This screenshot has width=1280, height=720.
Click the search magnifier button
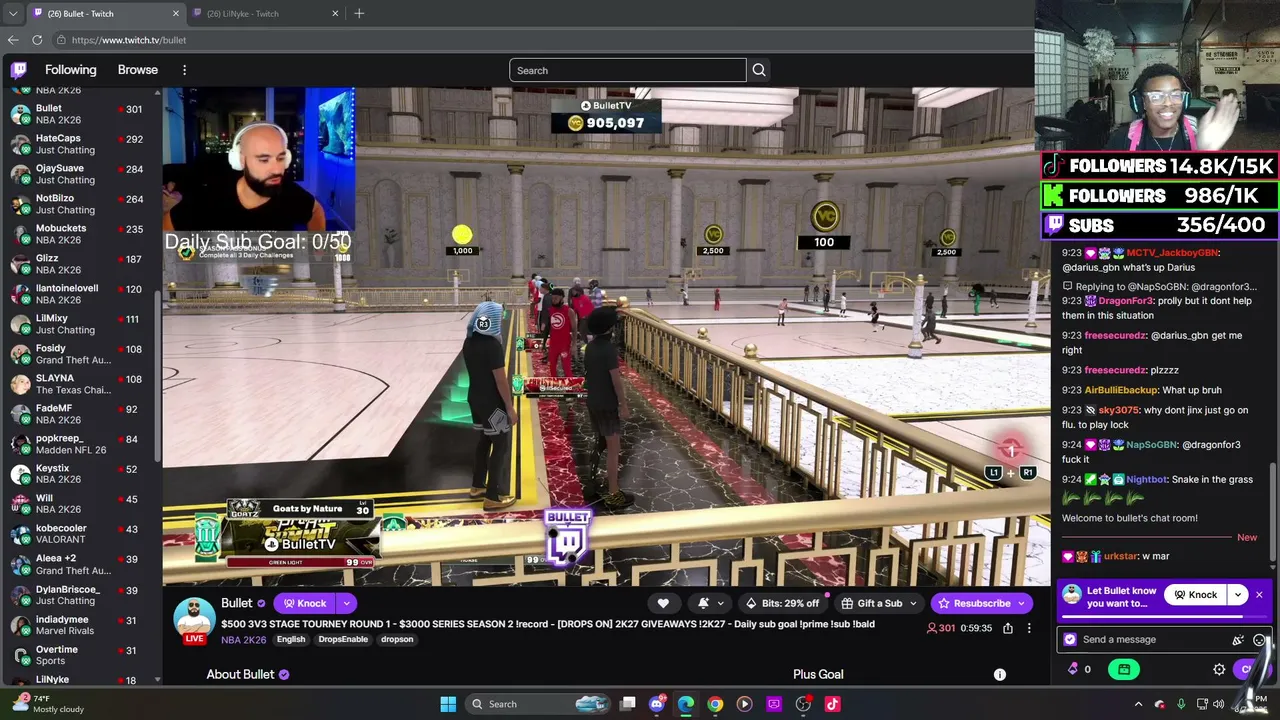759,70
